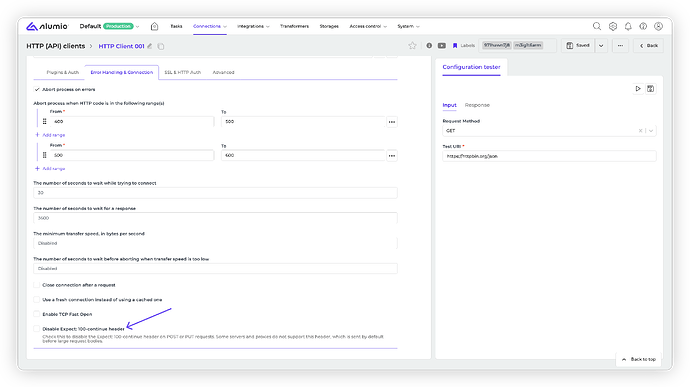The image size is (690, 387).
Task: Mark this client as favorite with the star
Action: [x=412, y=45]
